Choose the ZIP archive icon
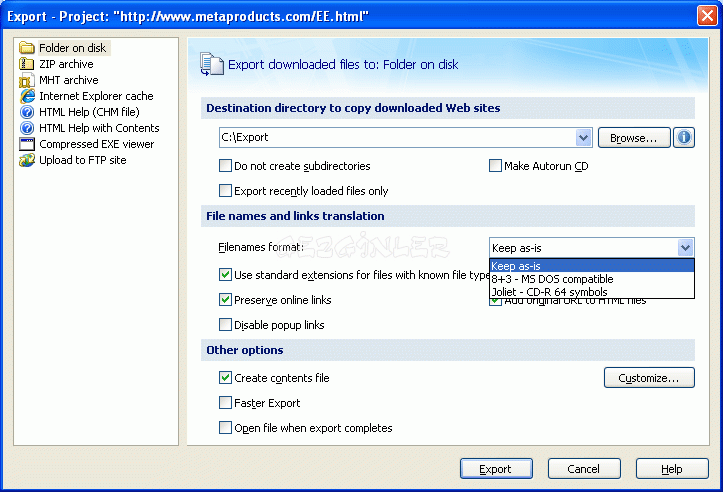Screen dimensions: 723x492 [27, 64]
